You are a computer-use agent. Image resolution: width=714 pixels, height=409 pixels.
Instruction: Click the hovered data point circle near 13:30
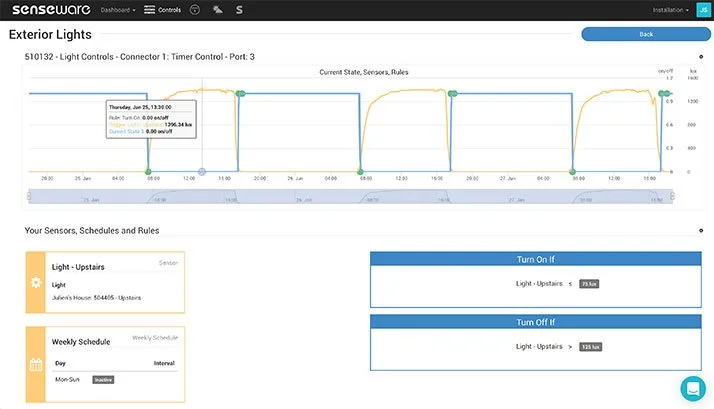pos(202,172)
